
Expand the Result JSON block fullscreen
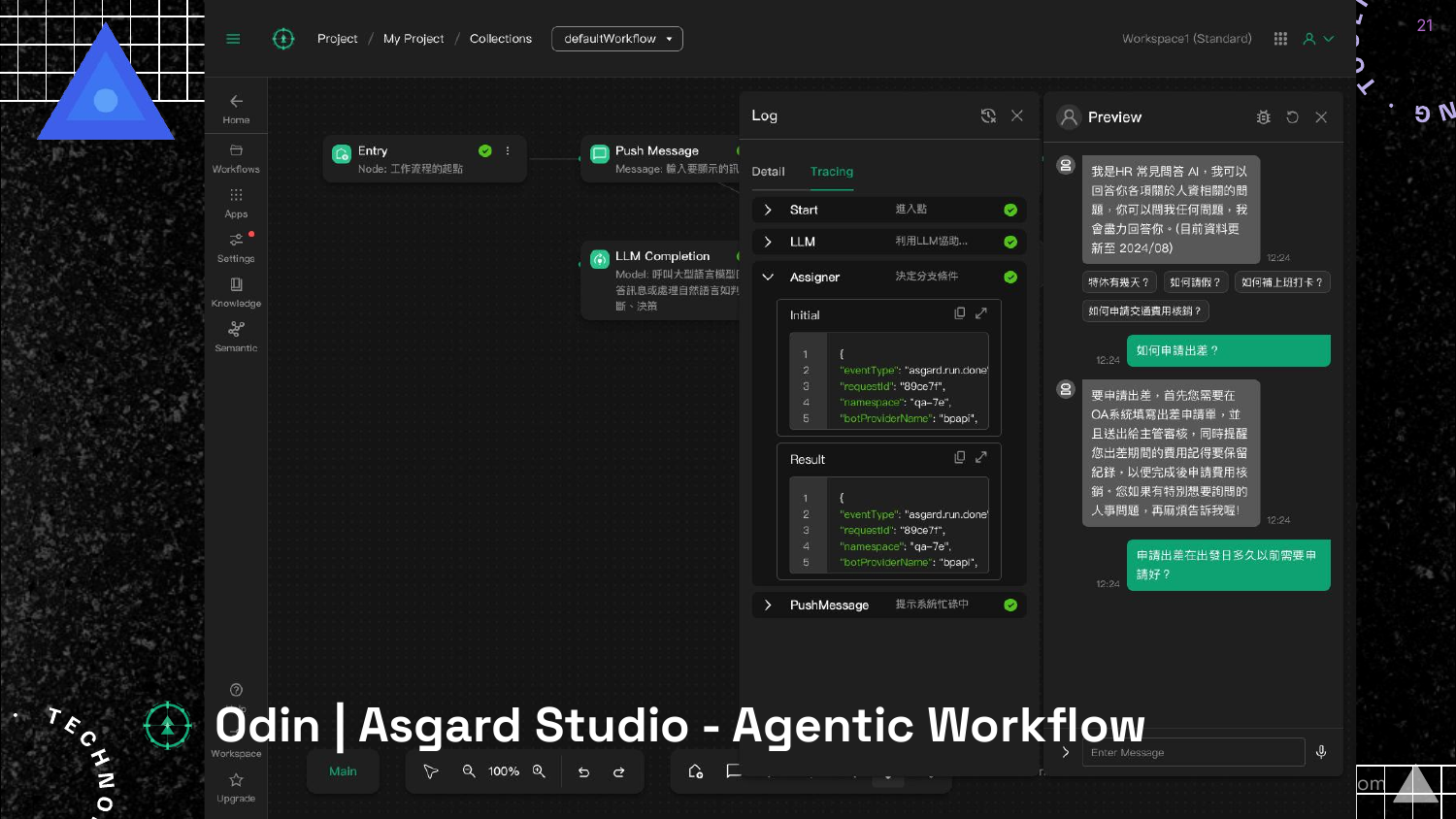click(981, 457)
